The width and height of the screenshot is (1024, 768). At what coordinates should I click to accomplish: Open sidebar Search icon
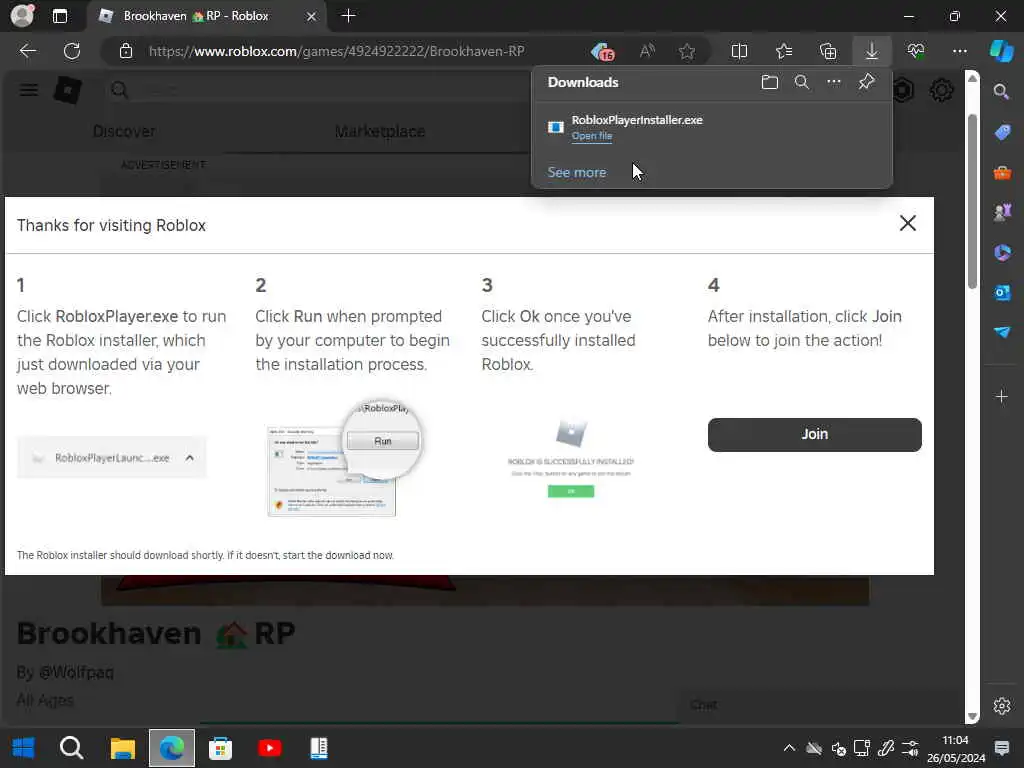pos(1001,91)
